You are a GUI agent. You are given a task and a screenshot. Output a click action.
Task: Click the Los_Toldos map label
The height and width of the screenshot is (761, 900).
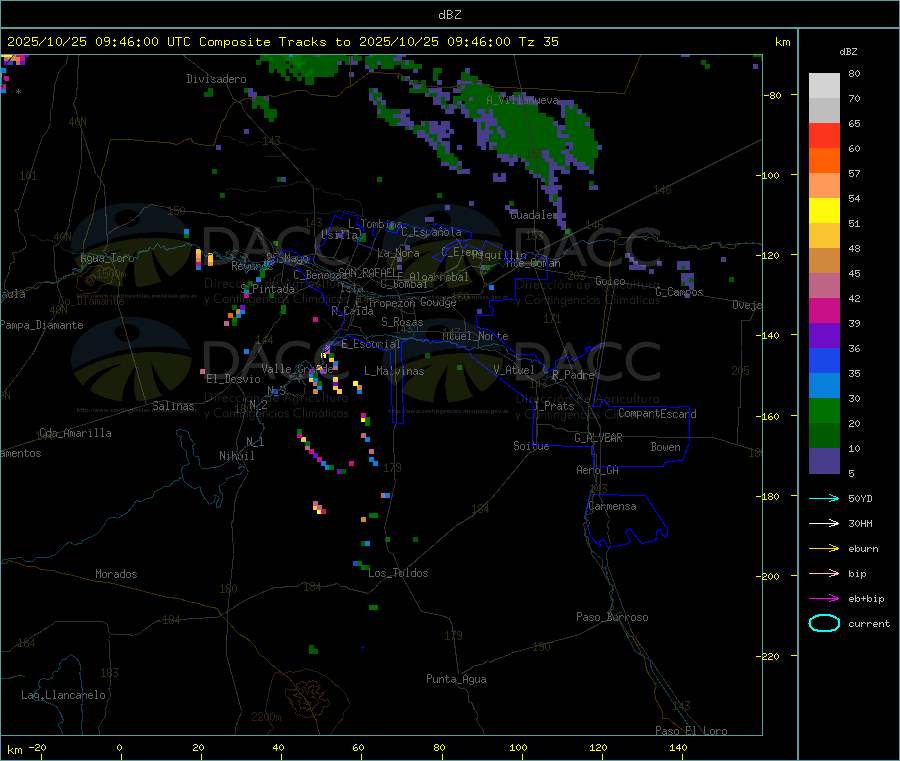(398, 573)
